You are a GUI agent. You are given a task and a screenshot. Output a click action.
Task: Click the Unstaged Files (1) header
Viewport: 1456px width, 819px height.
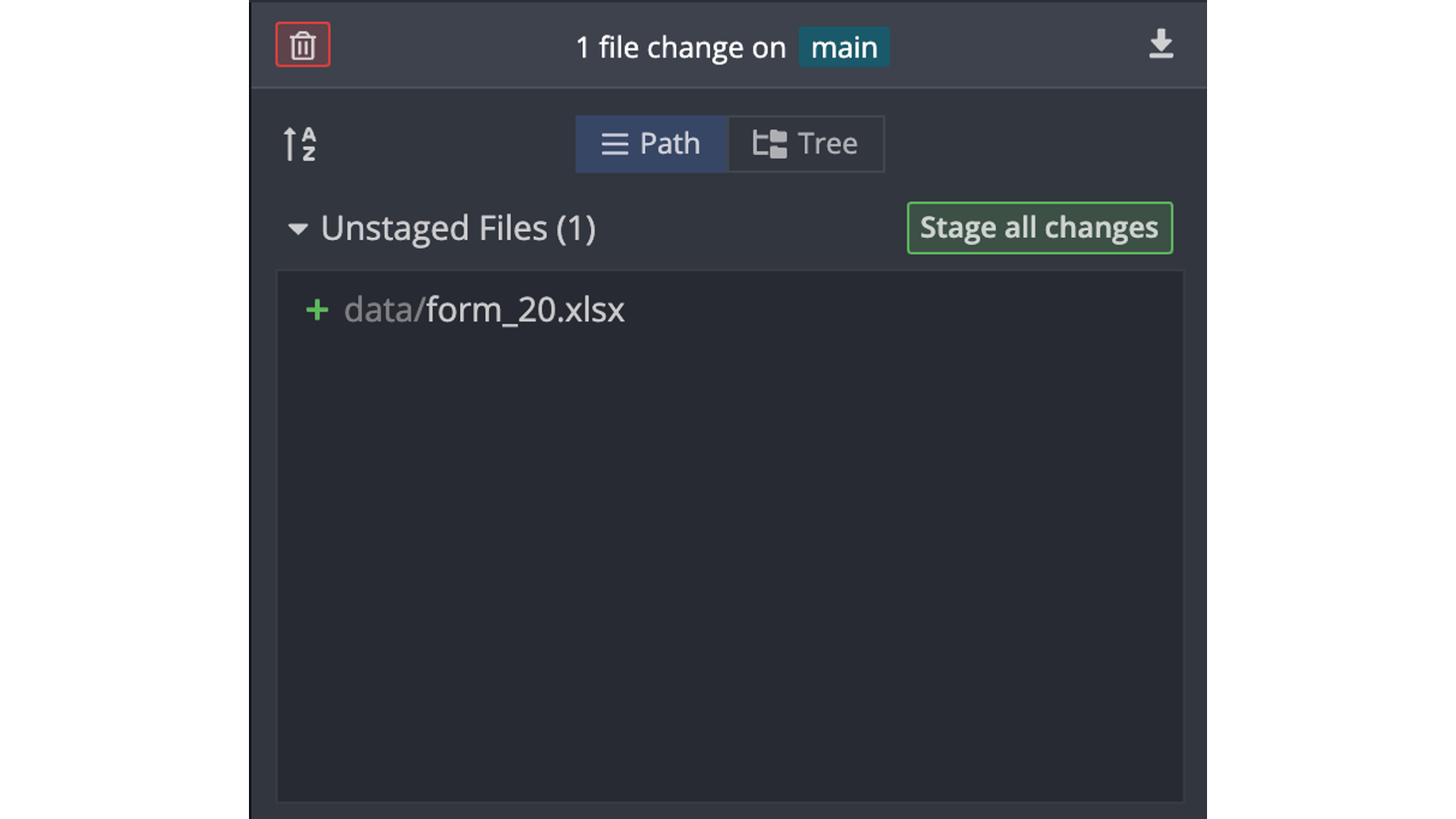458,228
